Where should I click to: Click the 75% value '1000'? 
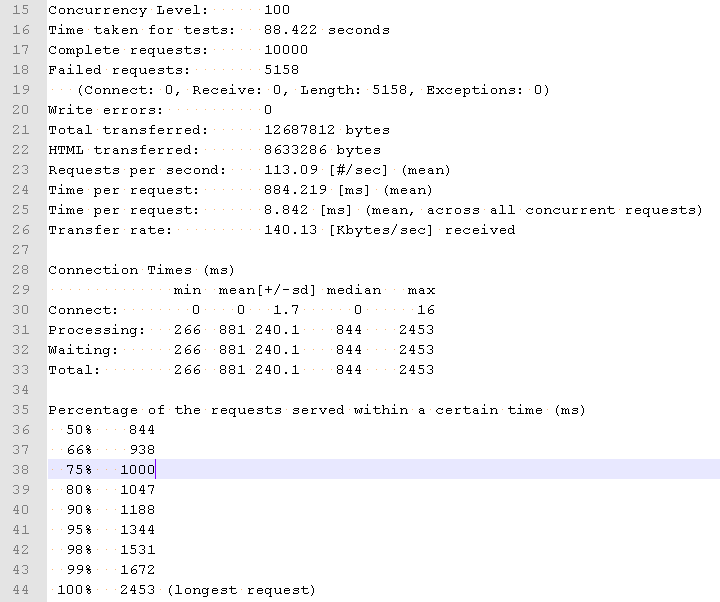click(x=137, y=470)
